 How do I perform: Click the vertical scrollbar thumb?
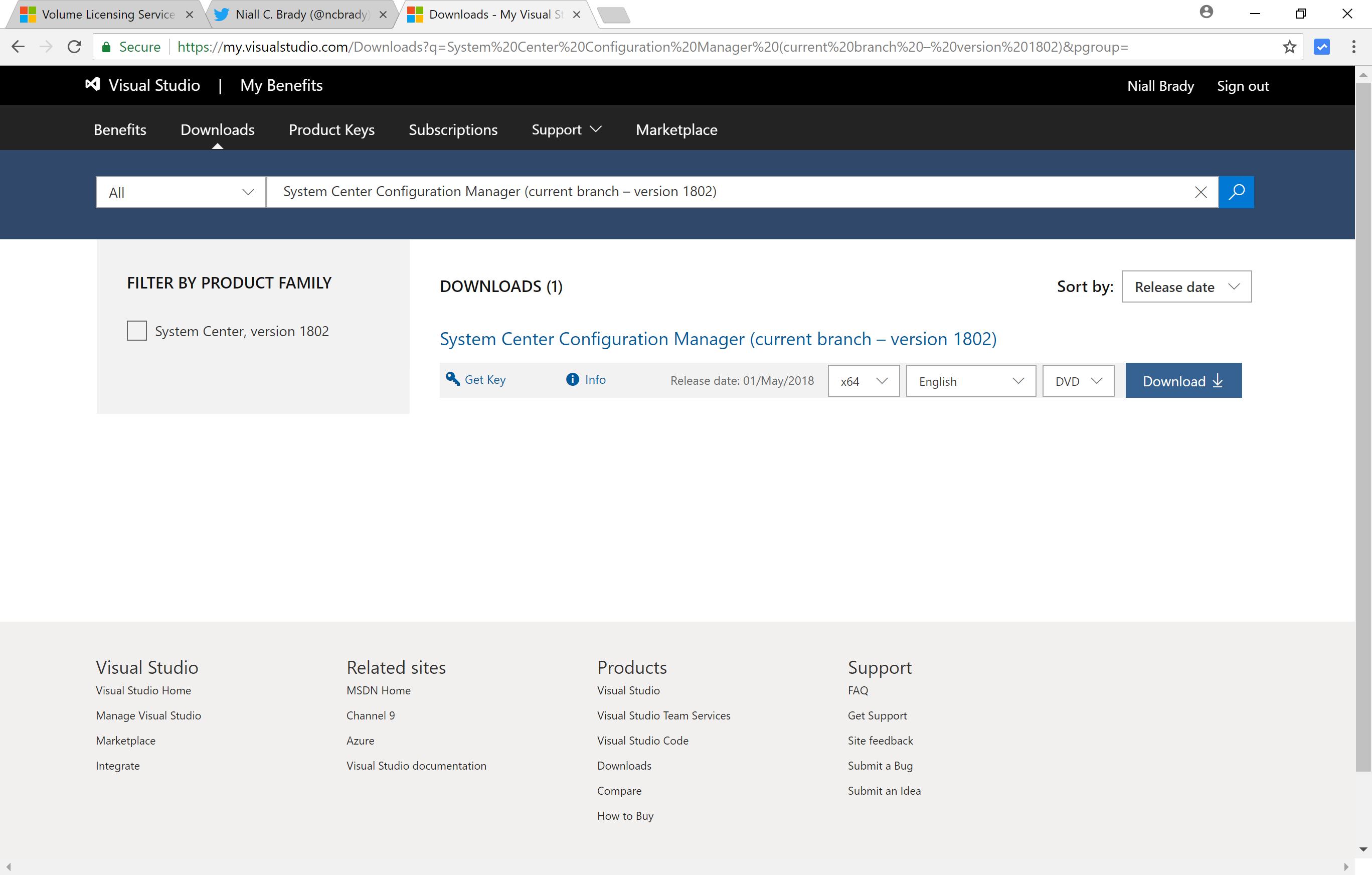(x=1363, y=426)
